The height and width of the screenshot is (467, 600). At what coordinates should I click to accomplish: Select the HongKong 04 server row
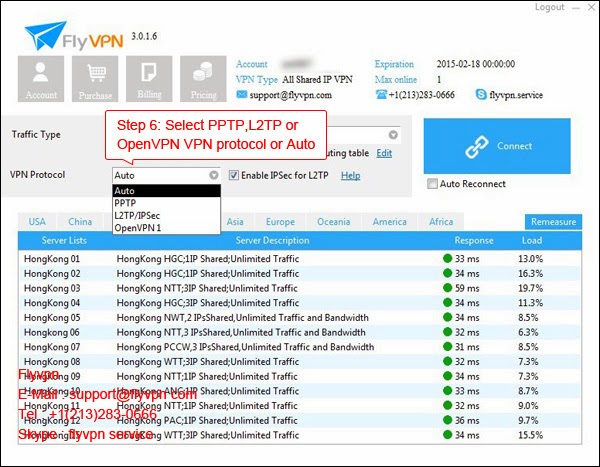click(x=300, y=303)
